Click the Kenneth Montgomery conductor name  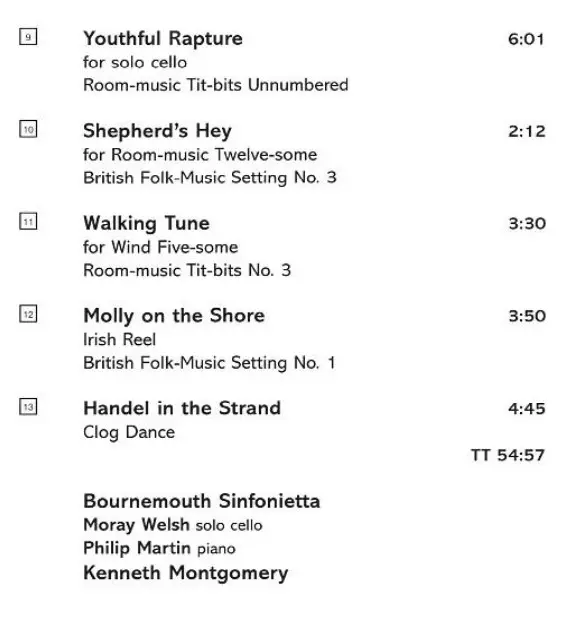[186, 573]
